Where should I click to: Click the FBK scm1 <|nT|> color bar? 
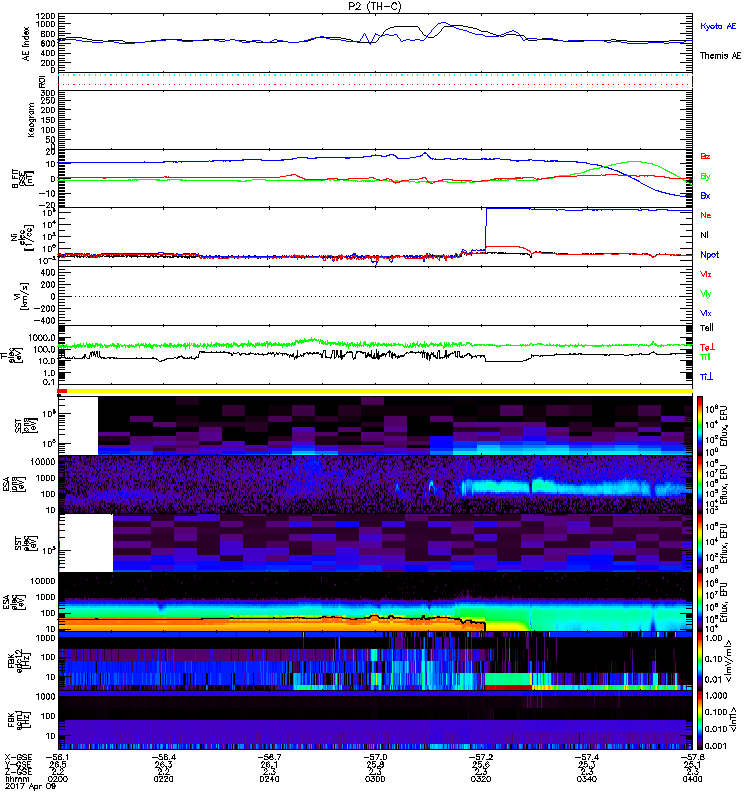tap(699, 720)
